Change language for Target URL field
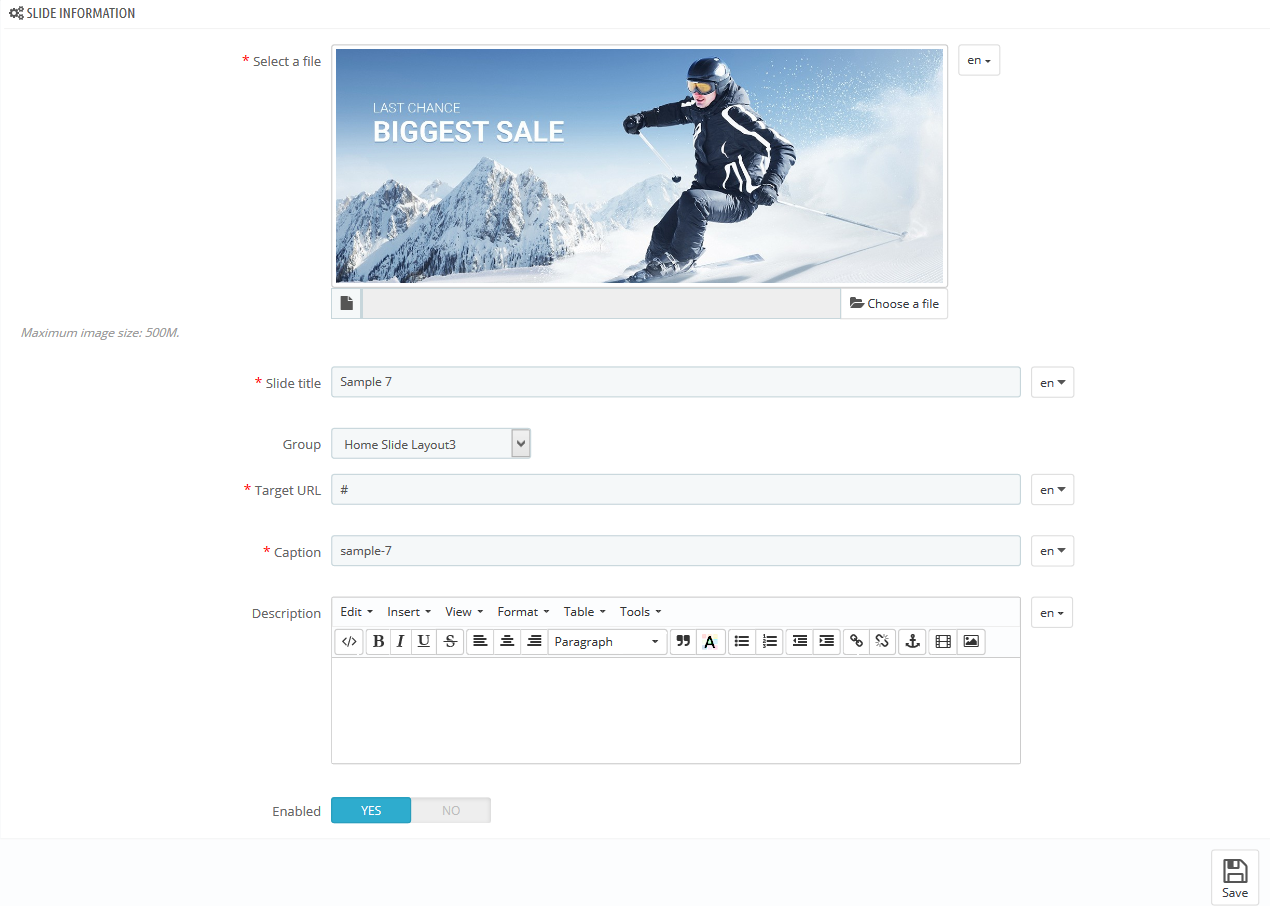This screenshot has height=906, width=1270. coord(1052,490)
